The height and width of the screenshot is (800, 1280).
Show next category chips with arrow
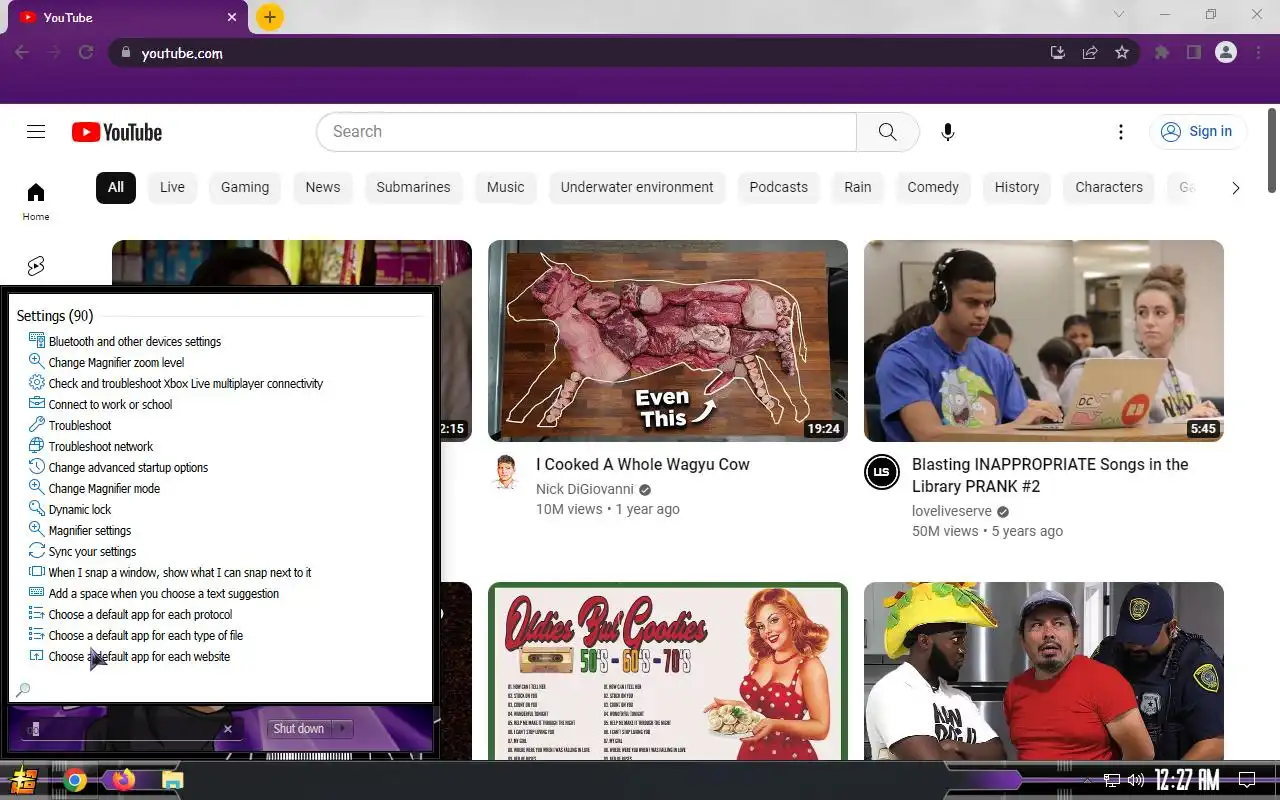pos(1235,188)
